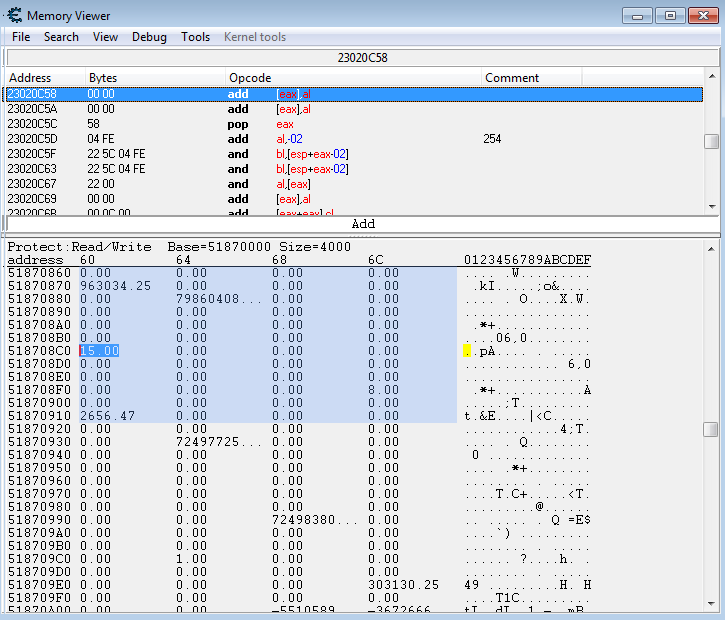Select value 963034.25 at address 51870870
The image size is (725, 620).
pos(115,286)
